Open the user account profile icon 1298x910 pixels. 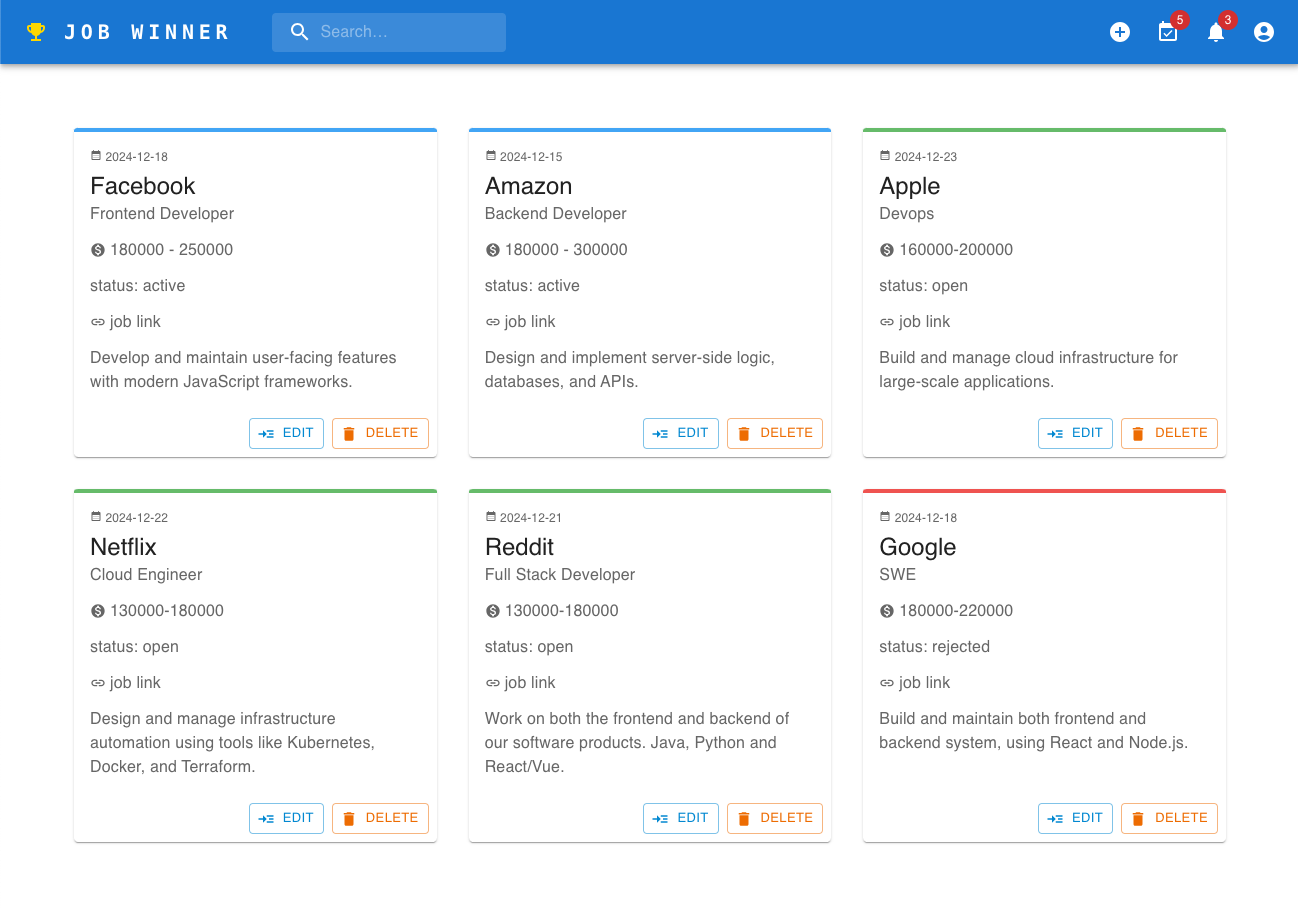pos(1264,32)
